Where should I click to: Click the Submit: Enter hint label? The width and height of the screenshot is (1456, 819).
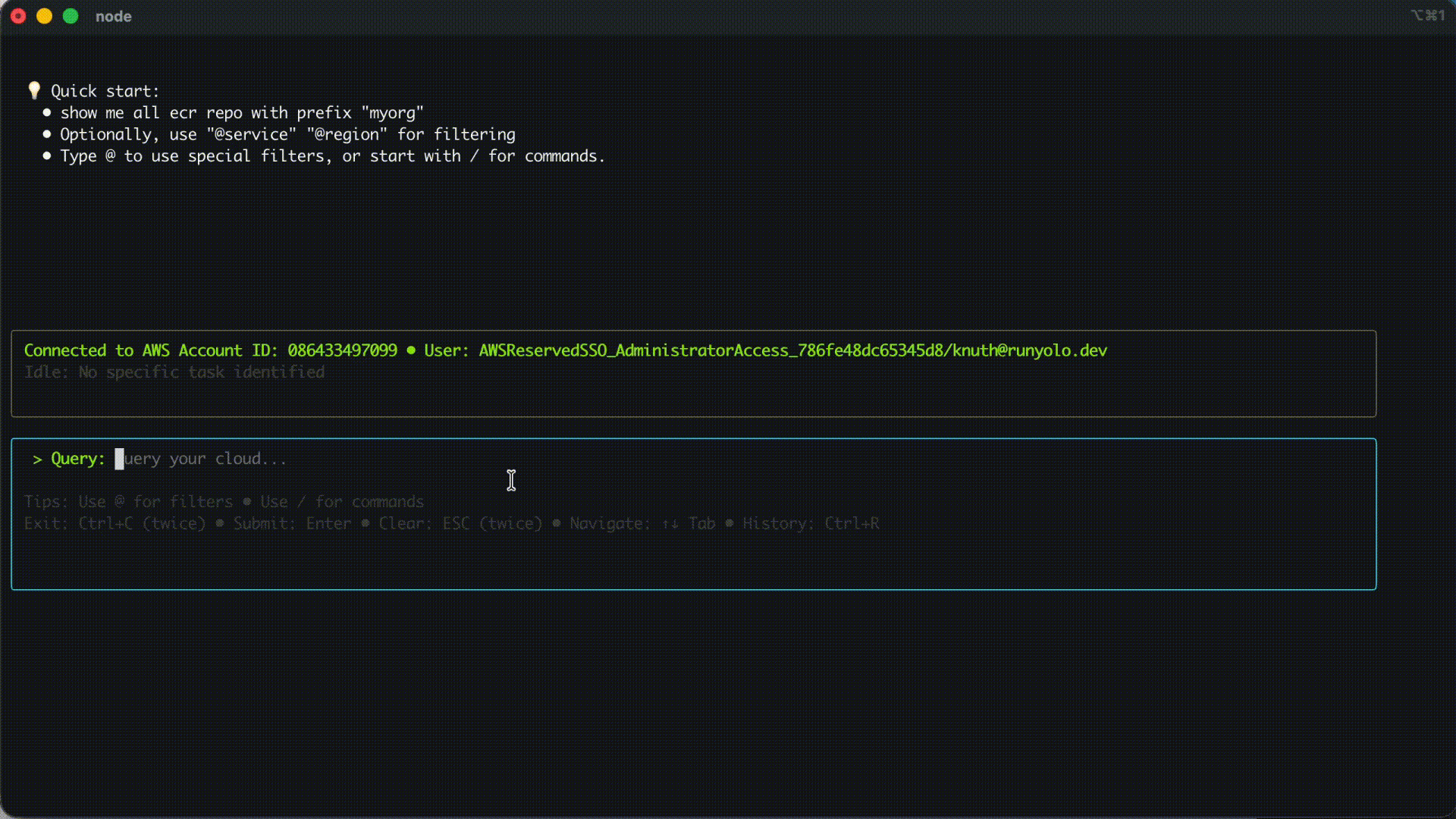(x=293, y=523)
